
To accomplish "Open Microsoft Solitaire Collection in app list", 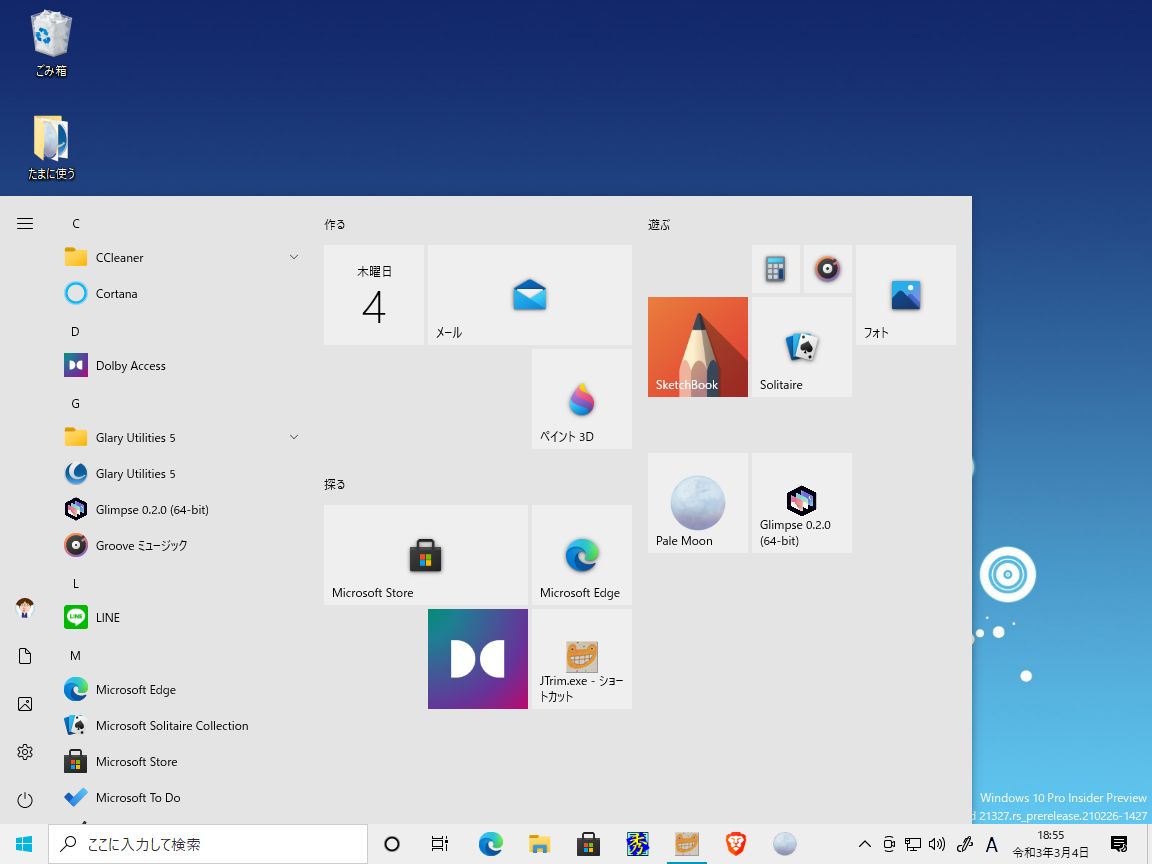I will click(182, 725).
